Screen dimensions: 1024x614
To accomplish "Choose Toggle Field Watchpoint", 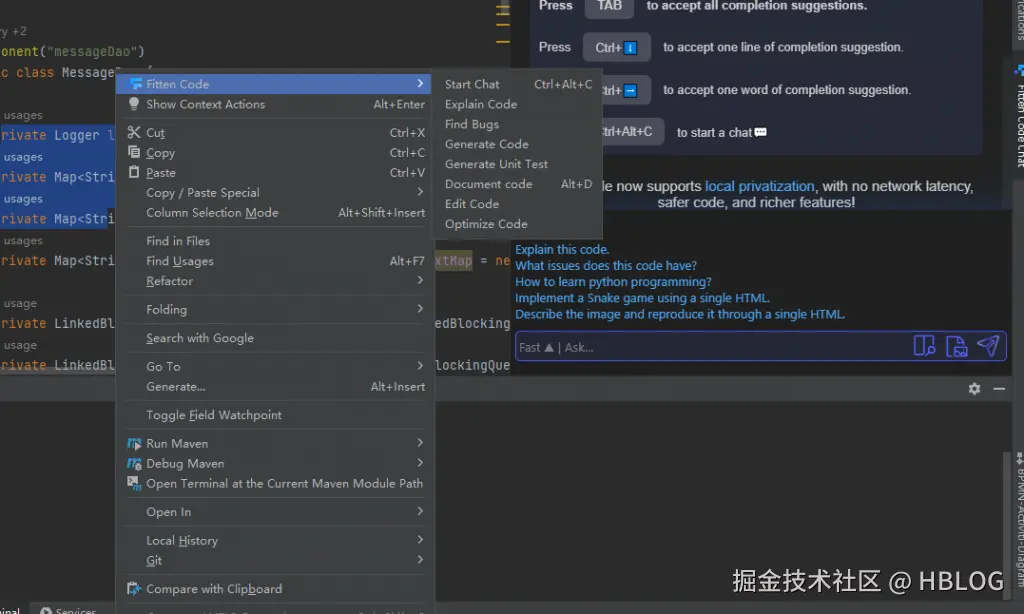I will click(x=275, y=415).
